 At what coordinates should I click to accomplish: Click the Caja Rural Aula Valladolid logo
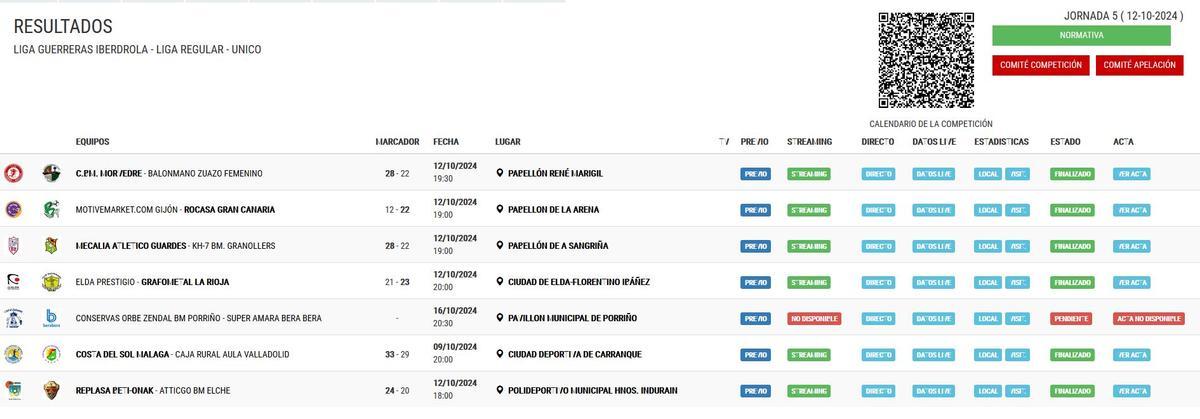(51, 354)
